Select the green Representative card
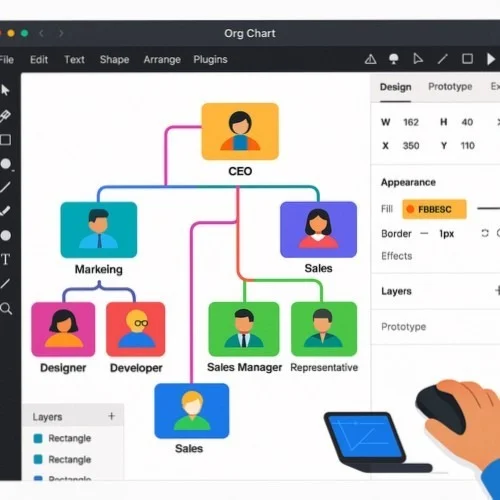This screenshot has height=500, width=500. (x=324, y=329)
